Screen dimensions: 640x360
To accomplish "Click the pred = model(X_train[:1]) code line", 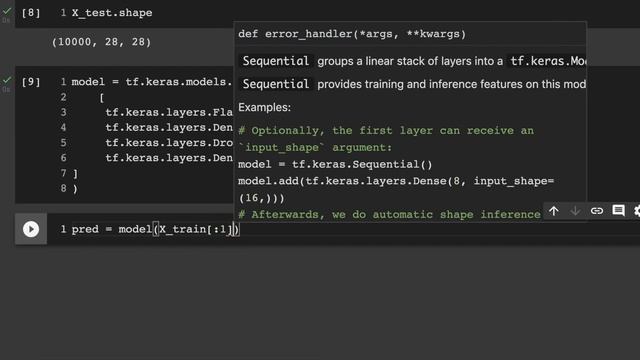I will [x=156, y=229].
